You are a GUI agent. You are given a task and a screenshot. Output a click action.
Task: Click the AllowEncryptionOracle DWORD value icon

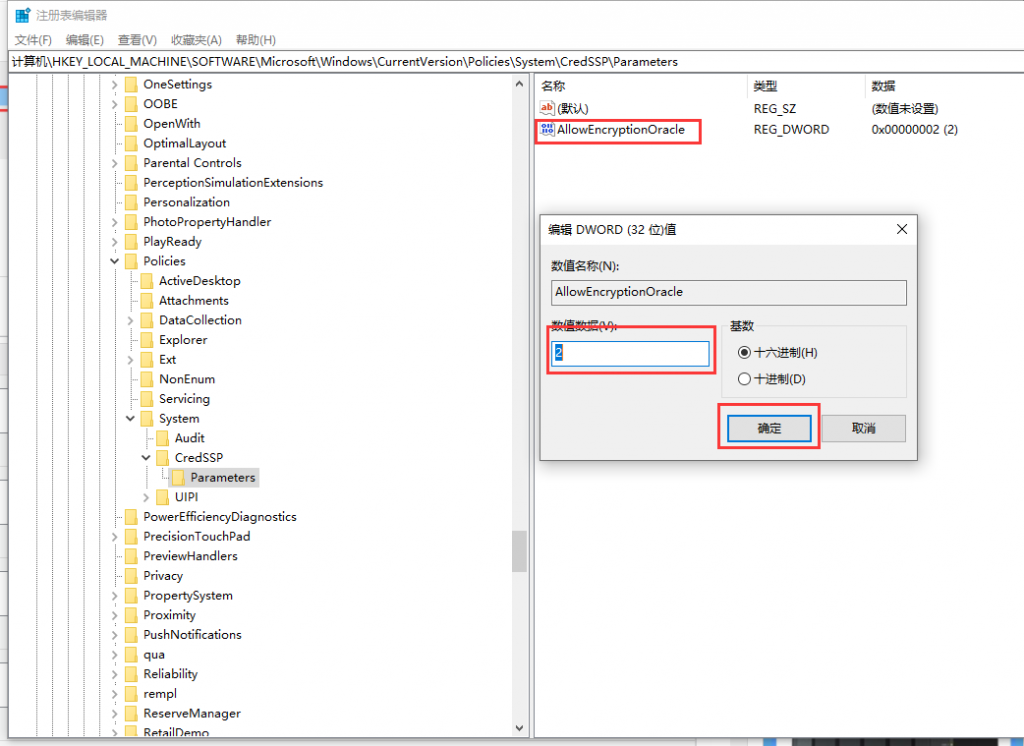click(547, 130)
